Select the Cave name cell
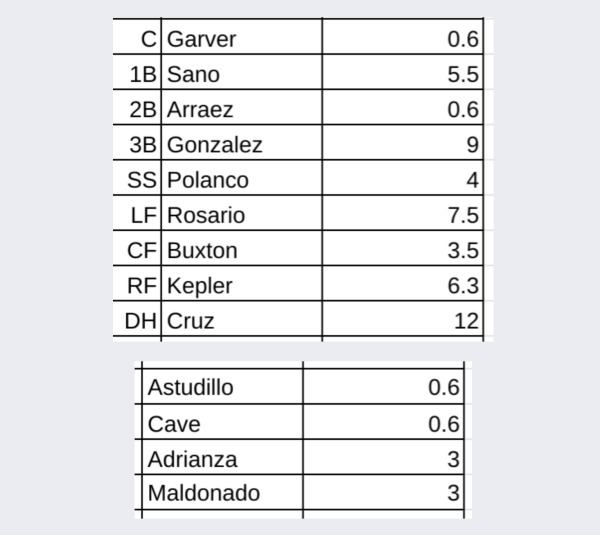This screenshot has height=535, width=600. pos(222,424)
